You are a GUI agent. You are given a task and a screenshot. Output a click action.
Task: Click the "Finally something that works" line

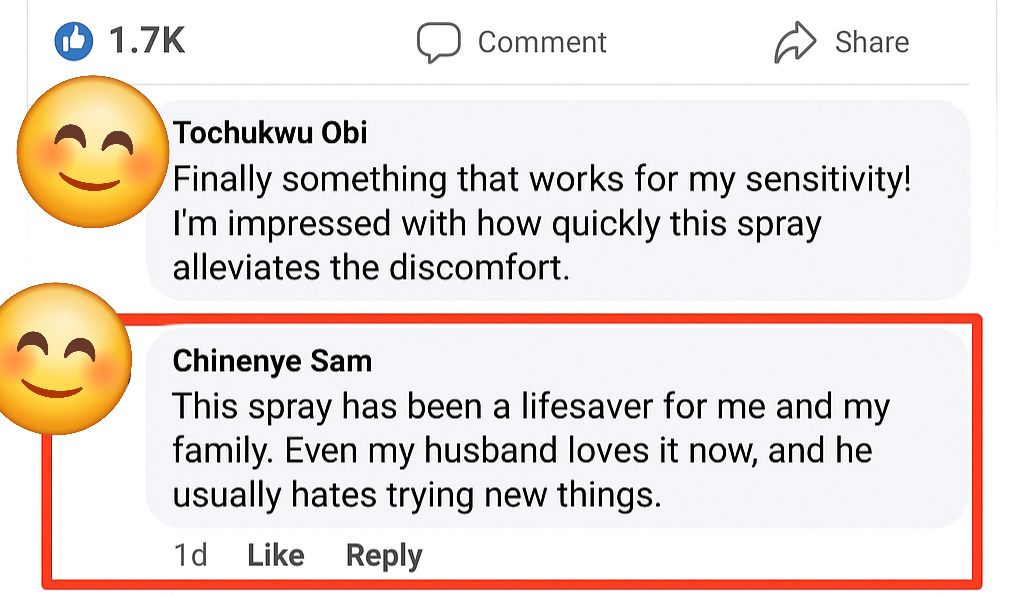[x=541, y=179]
